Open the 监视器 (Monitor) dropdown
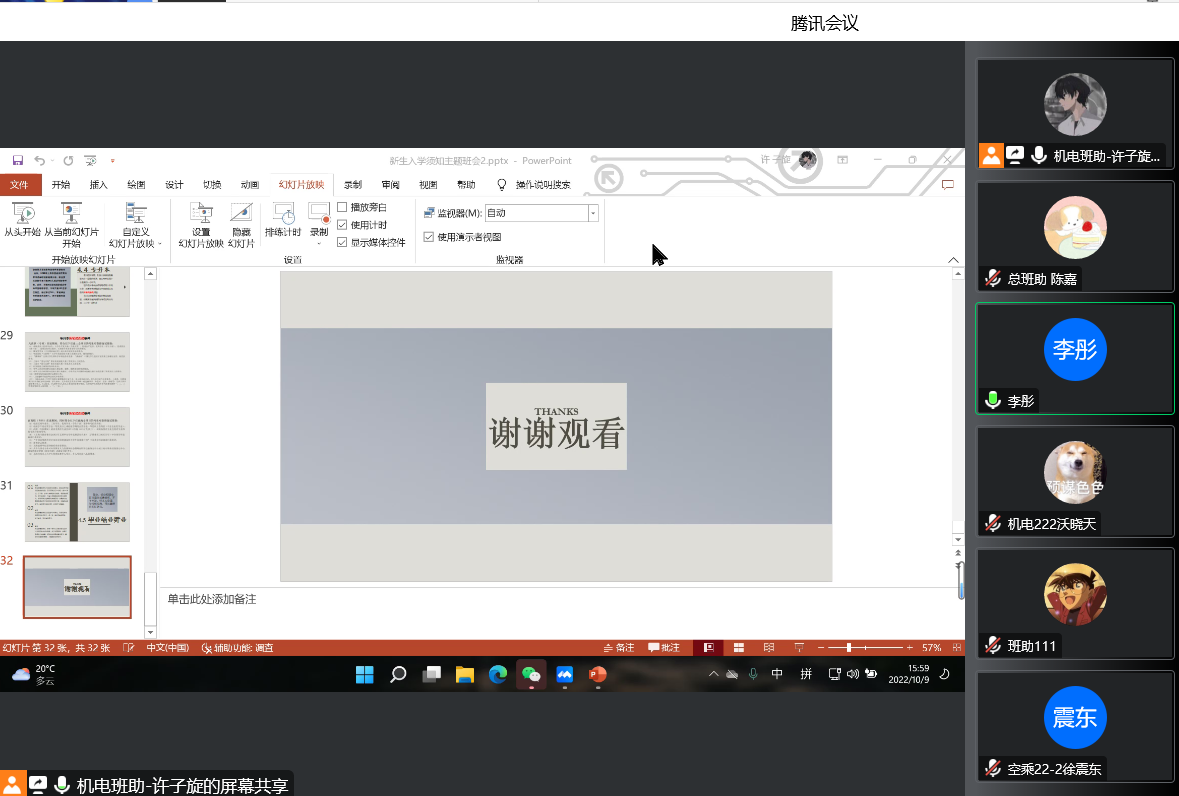Image resolution: width=1179 pixels, height=796 pixels. [592, 213]
